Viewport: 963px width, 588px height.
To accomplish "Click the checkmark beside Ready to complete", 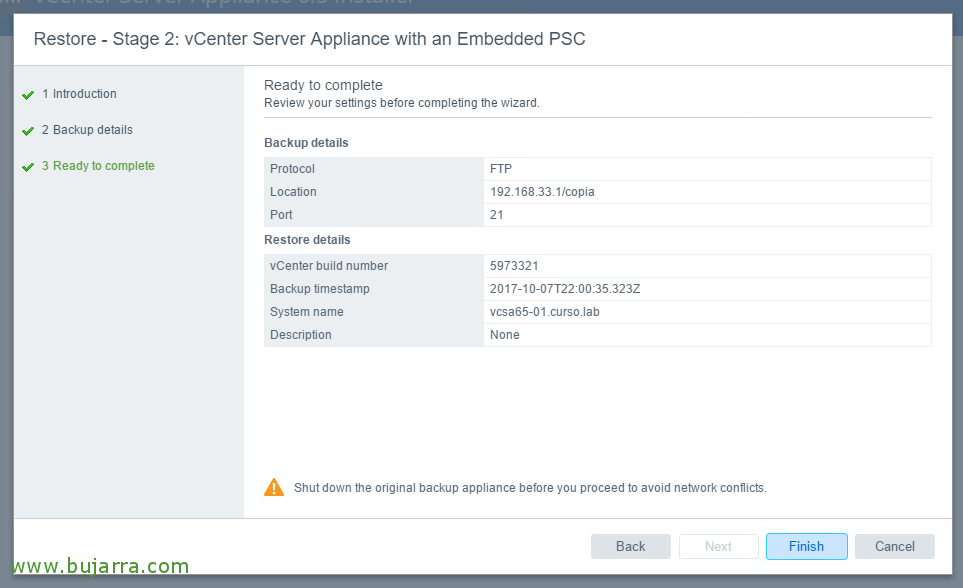I will pos(28,167).
